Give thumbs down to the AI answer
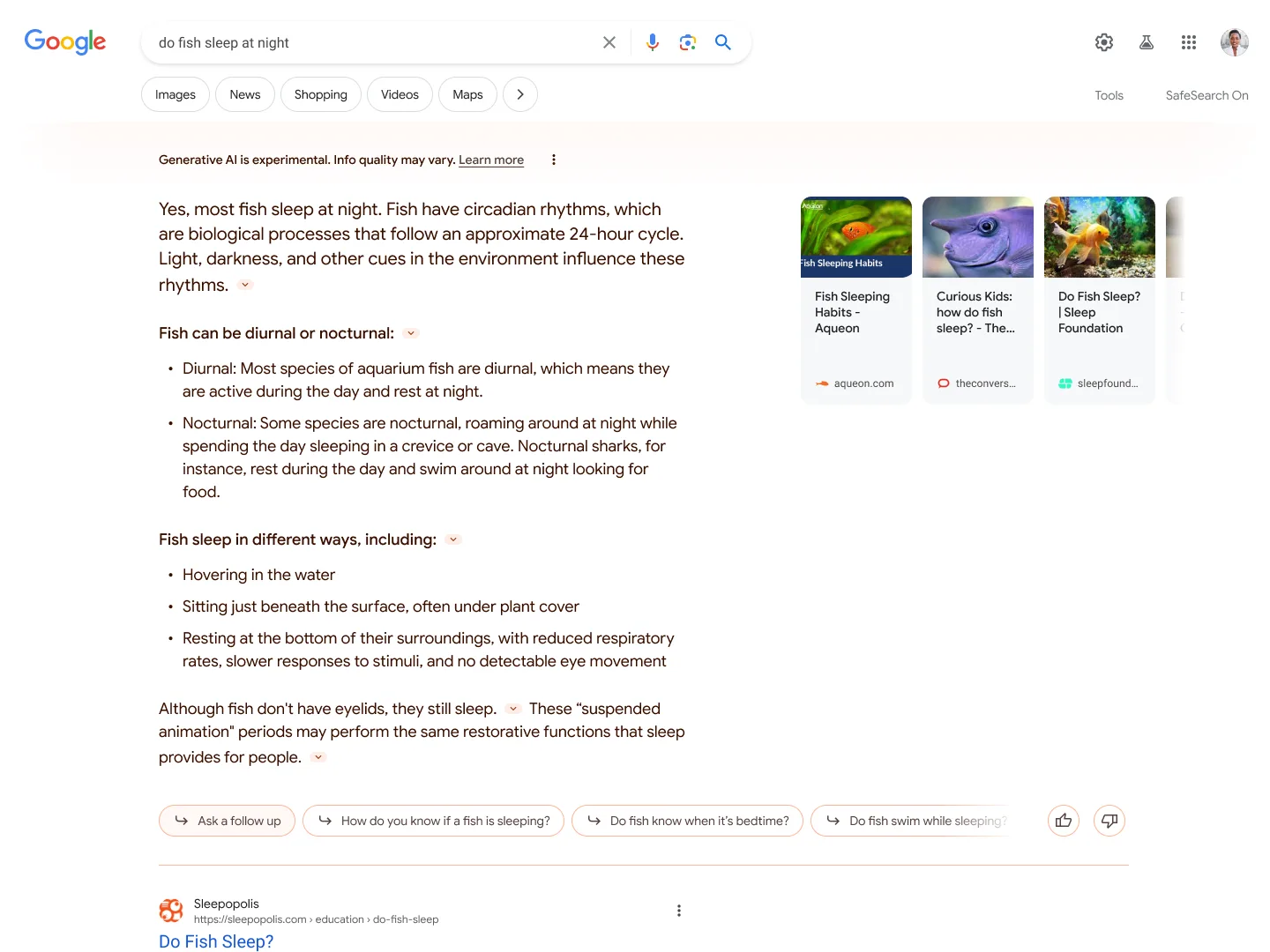The width and height of the screenshot is (1270, 952). click(x=1109, y=821)
